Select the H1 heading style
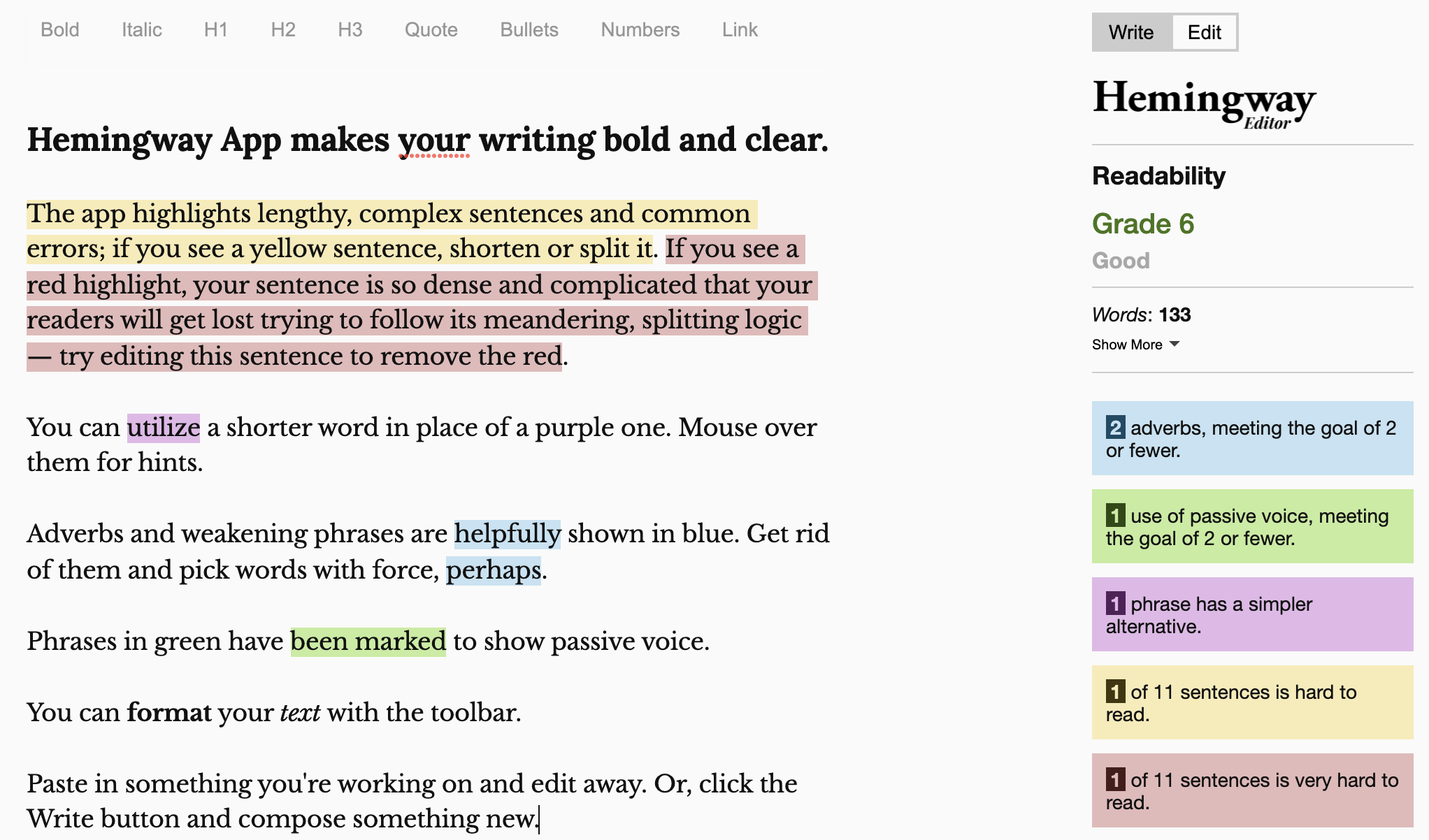 pyautogui.click(x=216, y=29)
